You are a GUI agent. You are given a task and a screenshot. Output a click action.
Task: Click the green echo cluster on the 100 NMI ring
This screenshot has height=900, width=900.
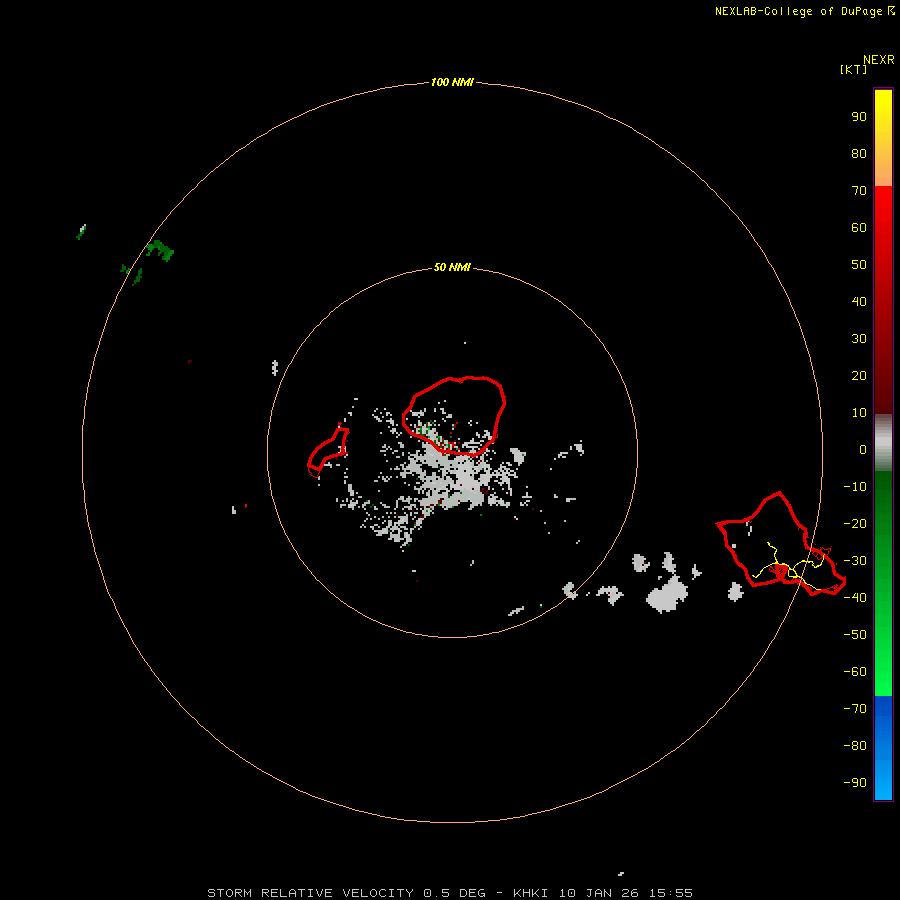160,251
